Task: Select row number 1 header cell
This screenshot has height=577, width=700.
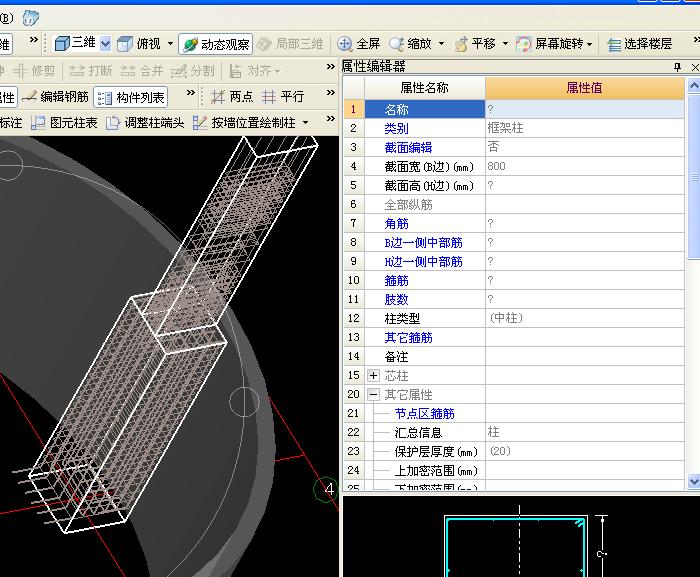Action: click(x=354, y=109)
